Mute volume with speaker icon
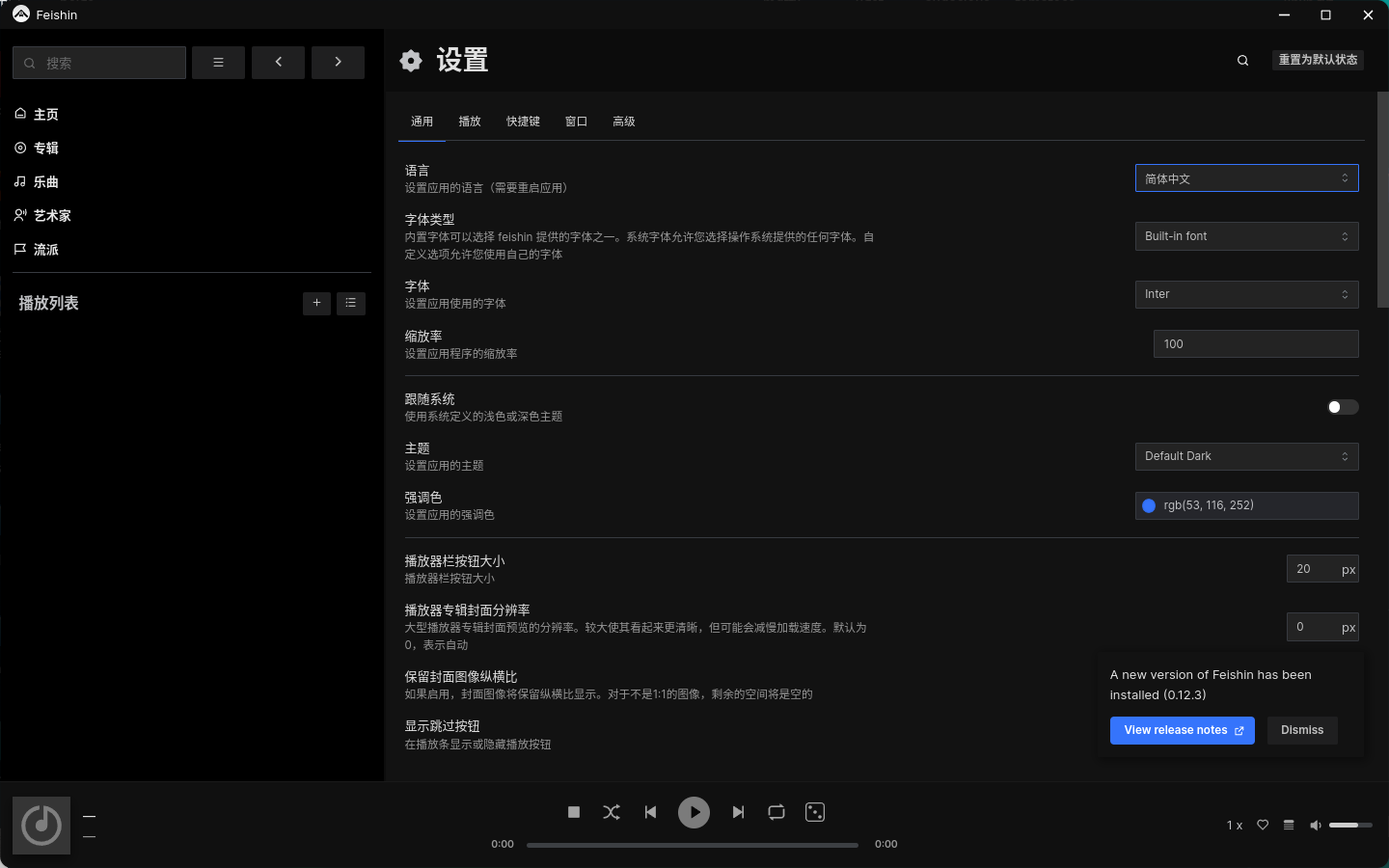The width and height of the screenshot is (1389, 868). (1315, 825)
